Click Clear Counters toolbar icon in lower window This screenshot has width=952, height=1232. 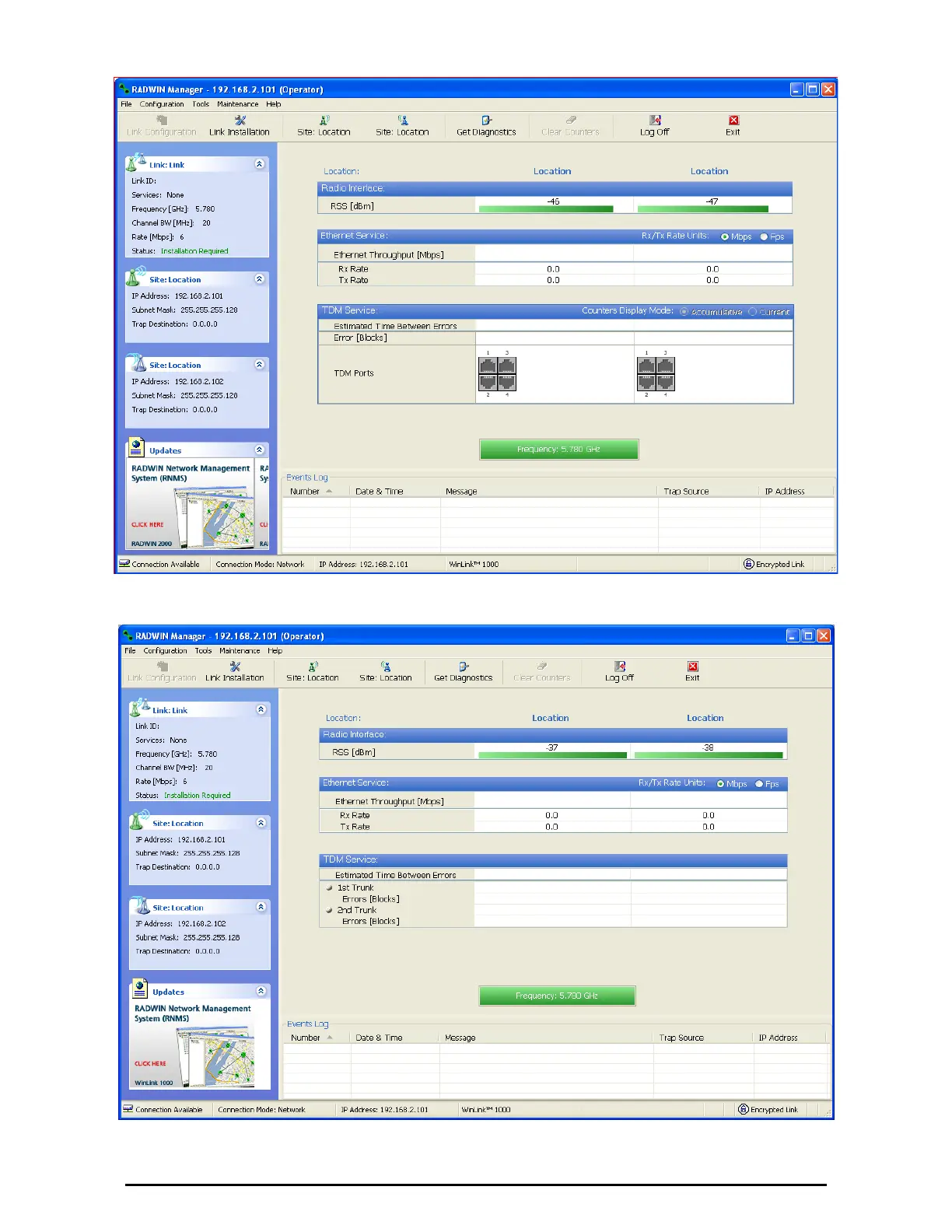pyautogui.click(x=542, y=667)
